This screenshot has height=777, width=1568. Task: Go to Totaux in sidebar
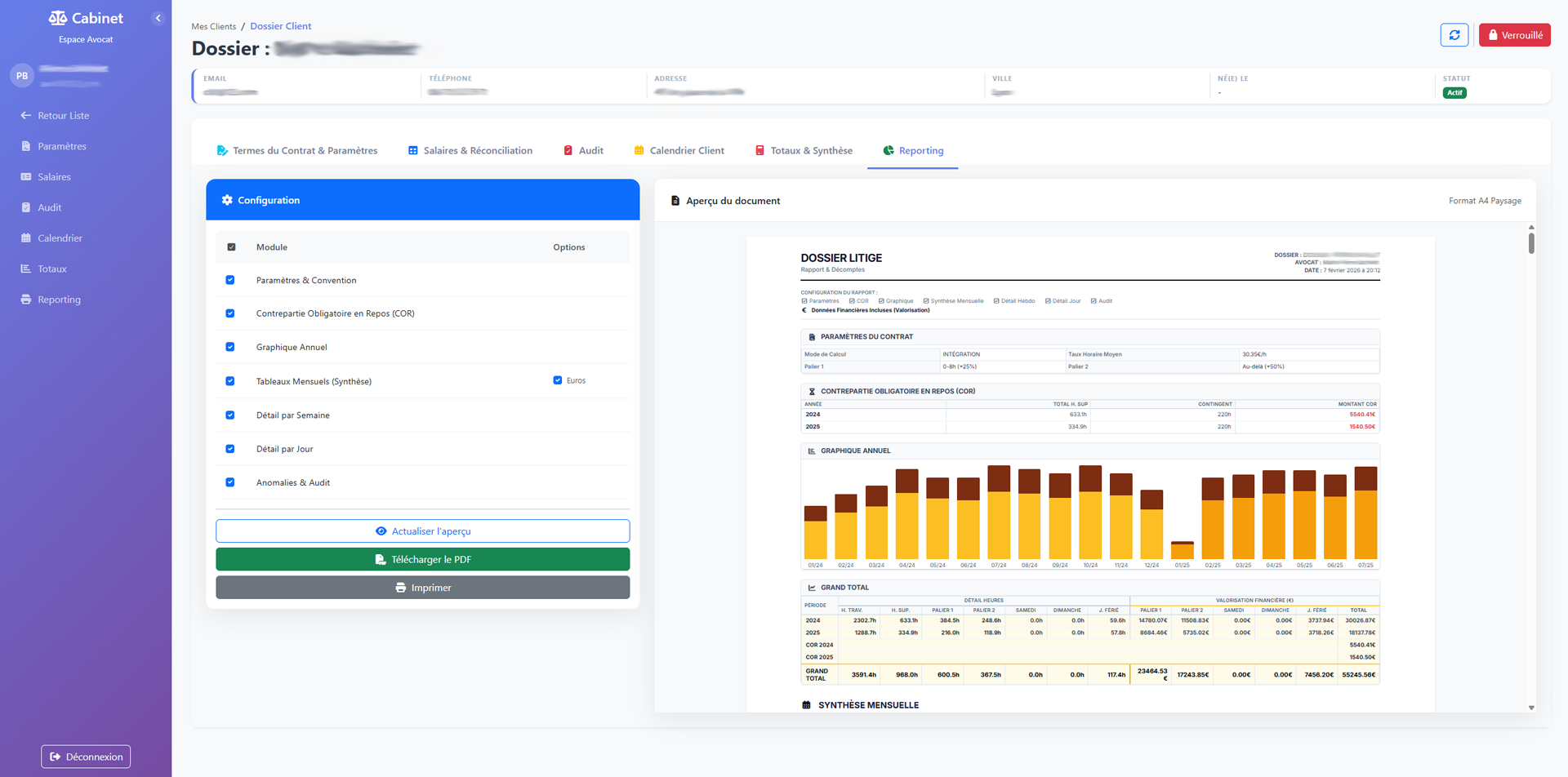[51, 269]
